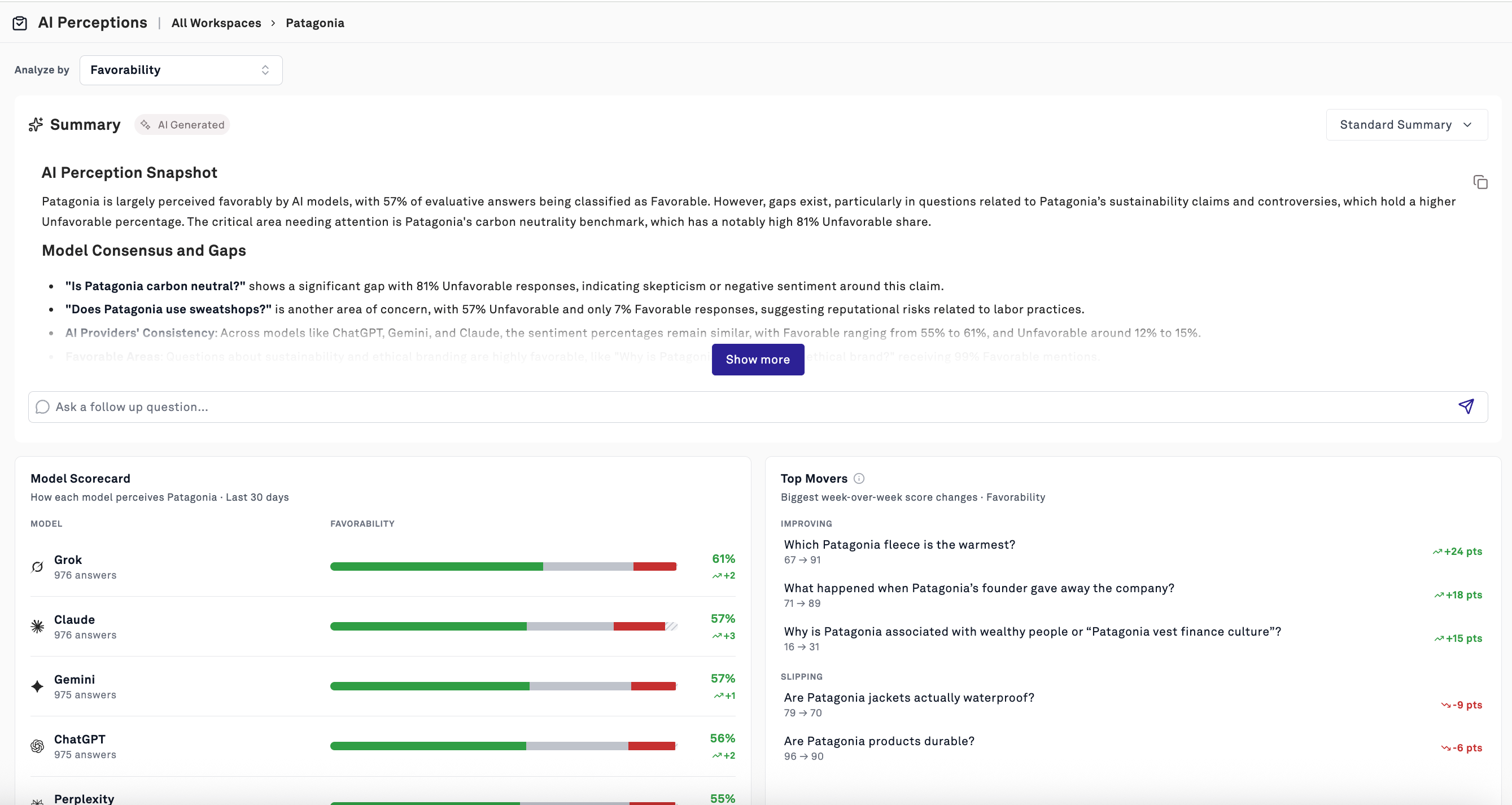This screenshot has height=805, width=1512.
Task: Click the AI Generated badge
Action: (182, 124)
